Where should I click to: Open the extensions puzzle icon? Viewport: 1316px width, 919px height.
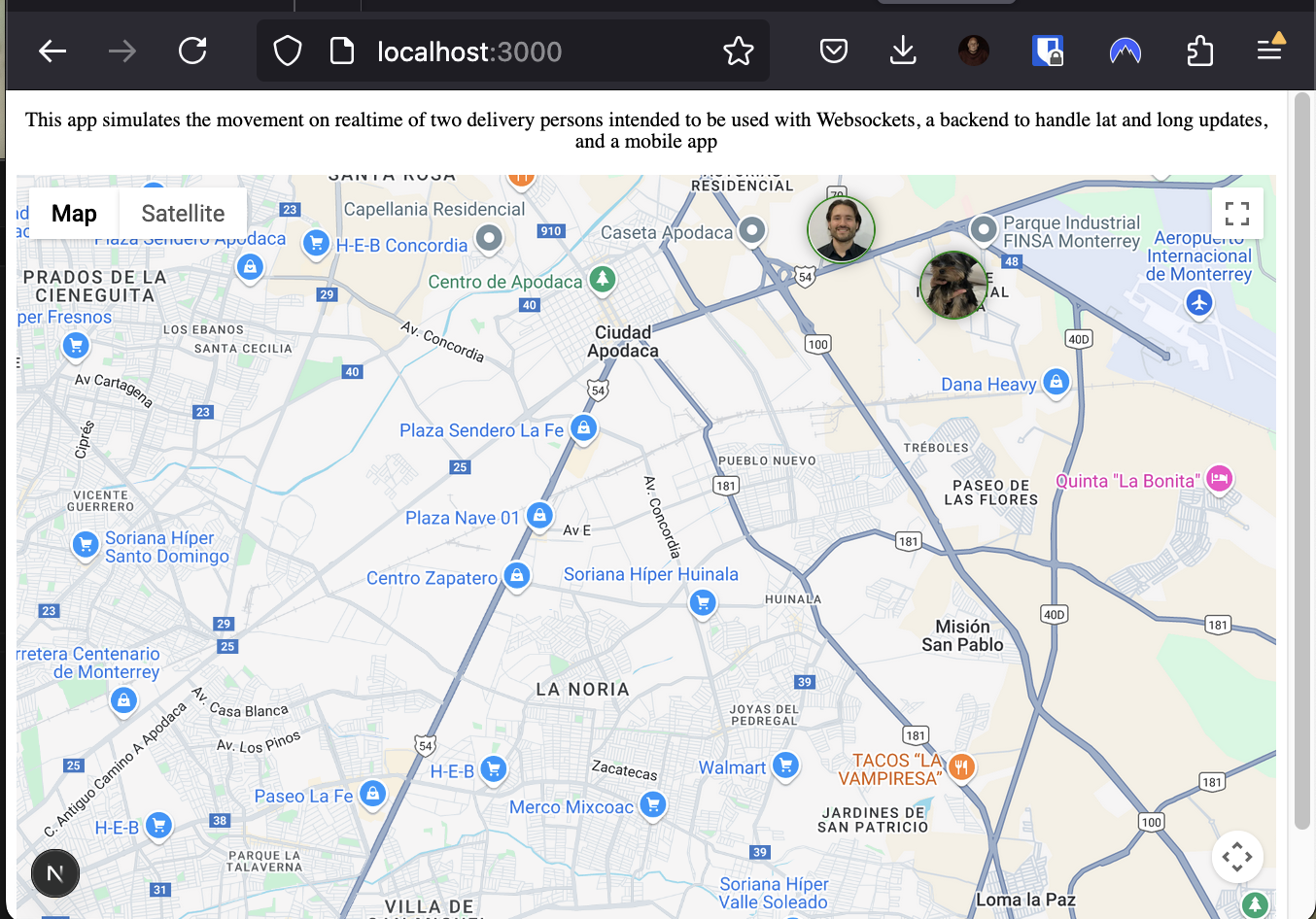point(1200,51)
